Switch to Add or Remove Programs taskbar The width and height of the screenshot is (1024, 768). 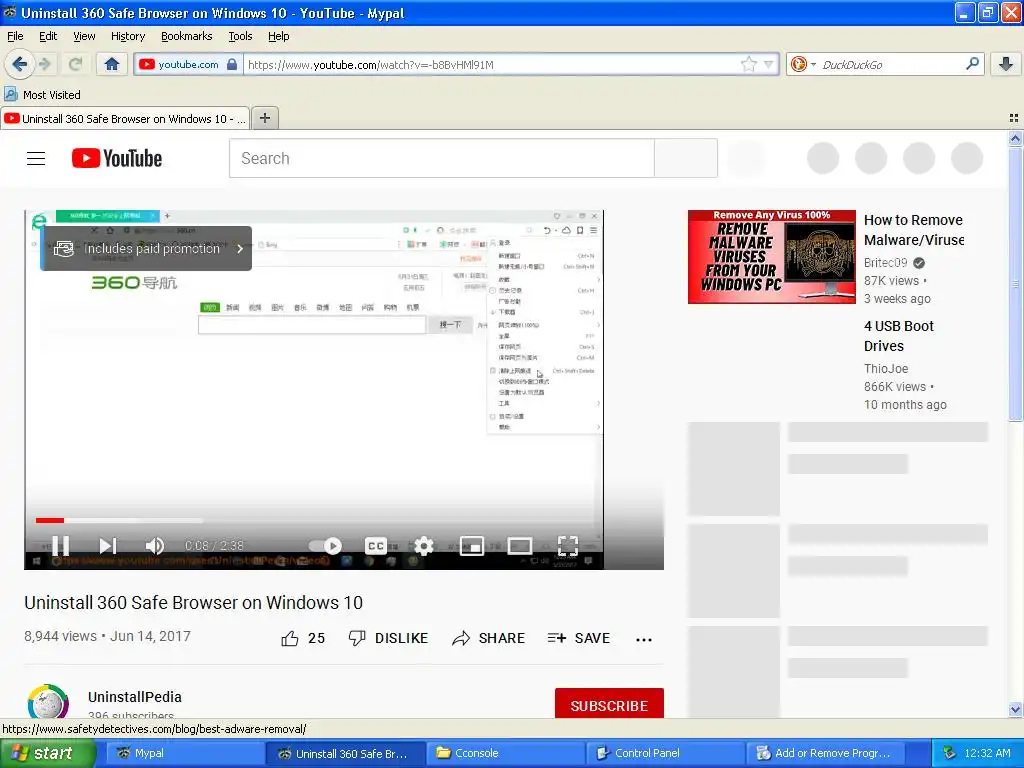[x=825, y=753]
